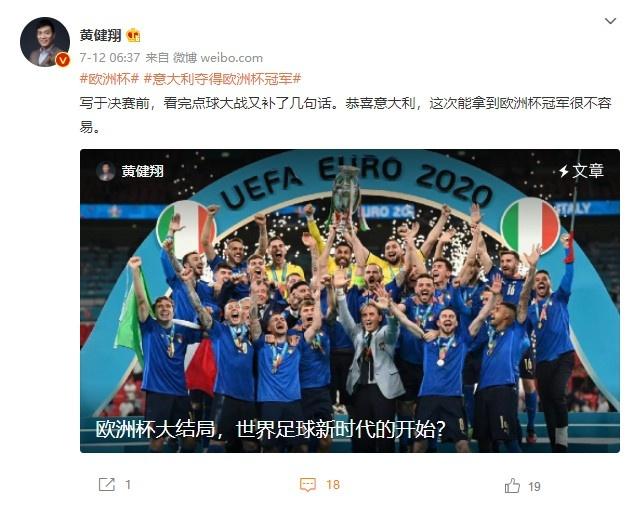
Task: Click the lightning 文章 label on card
Action: pos(581,171)
